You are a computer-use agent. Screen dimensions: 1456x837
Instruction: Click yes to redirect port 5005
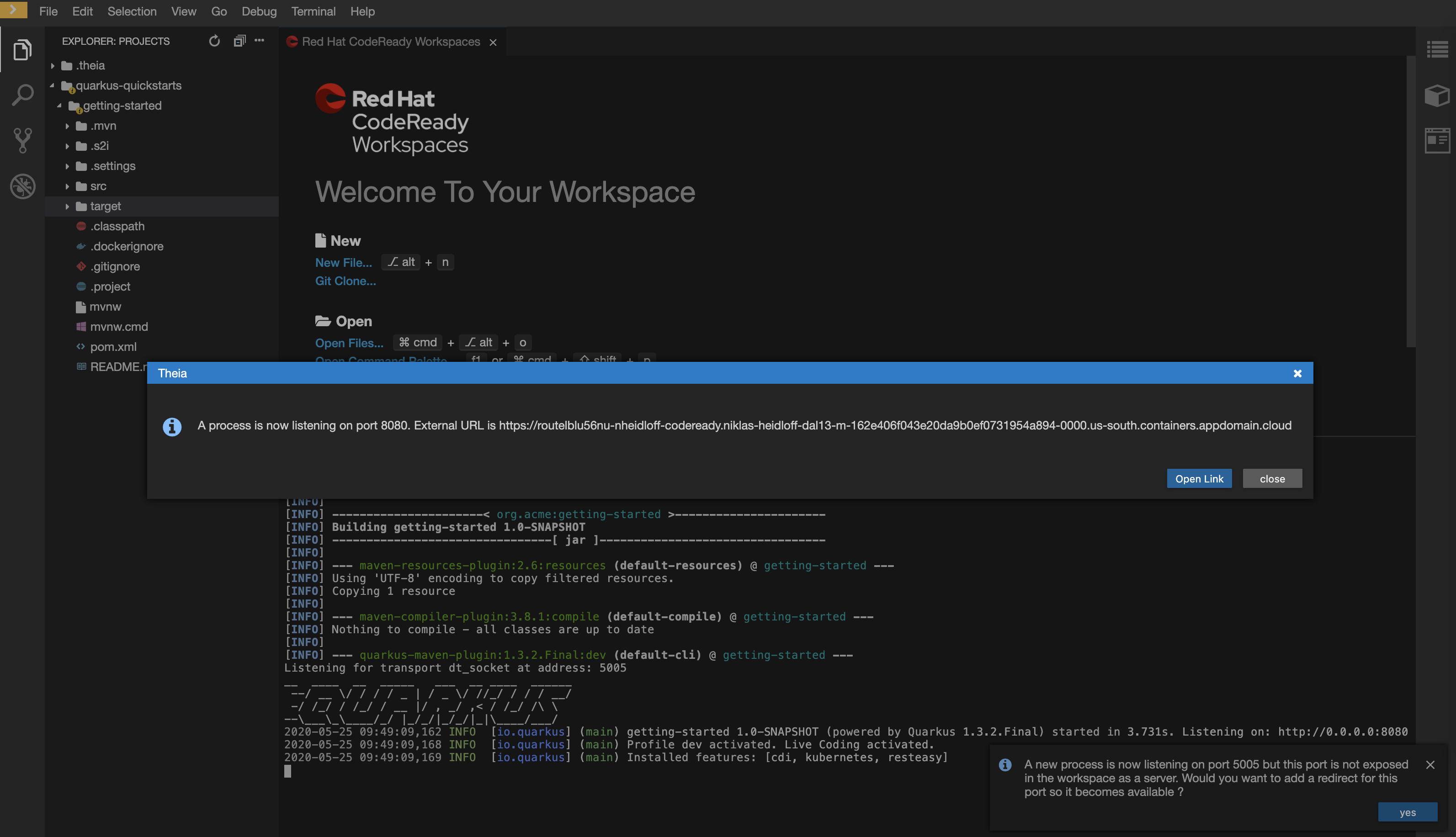click(x=1407, y=812)
